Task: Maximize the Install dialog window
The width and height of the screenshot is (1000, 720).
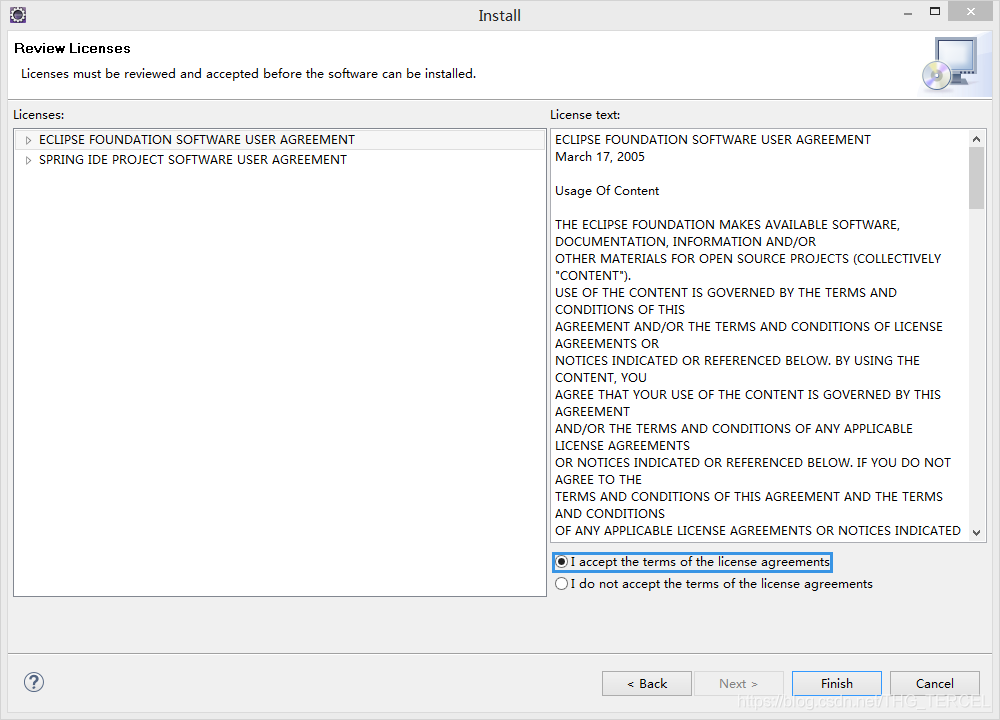Action: click(x=935, y=12)
